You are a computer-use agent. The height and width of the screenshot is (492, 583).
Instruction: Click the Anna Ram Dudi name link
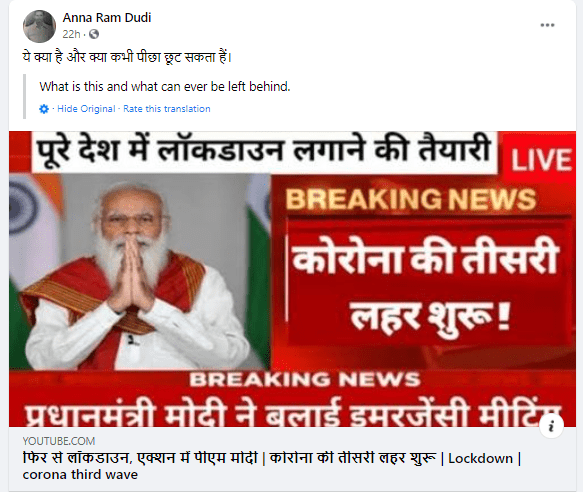tap(107, 17)
